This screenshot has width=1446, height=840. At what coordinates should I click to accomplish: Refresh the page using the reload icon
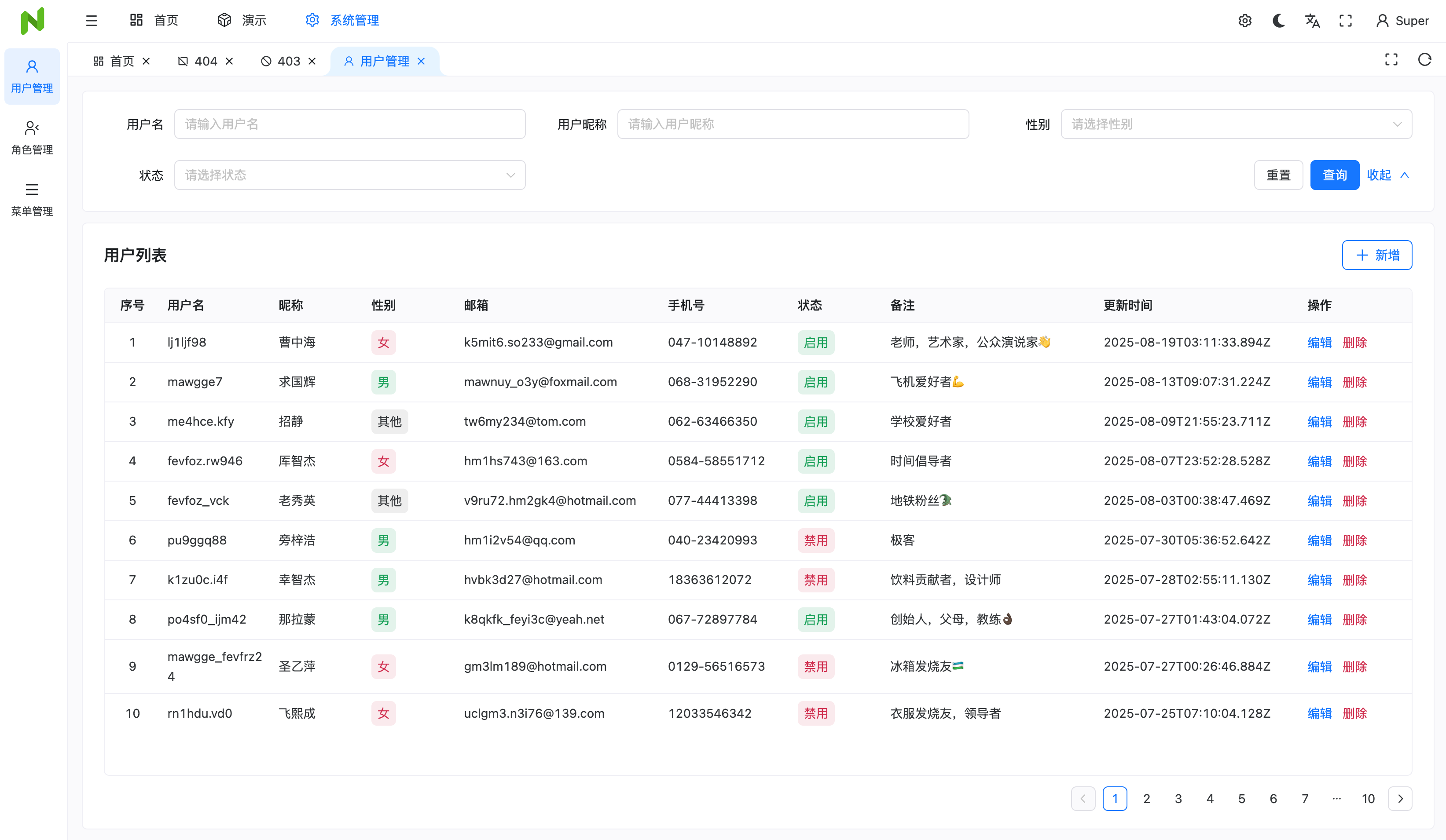pyautogui.click(x=1425, y=60)
